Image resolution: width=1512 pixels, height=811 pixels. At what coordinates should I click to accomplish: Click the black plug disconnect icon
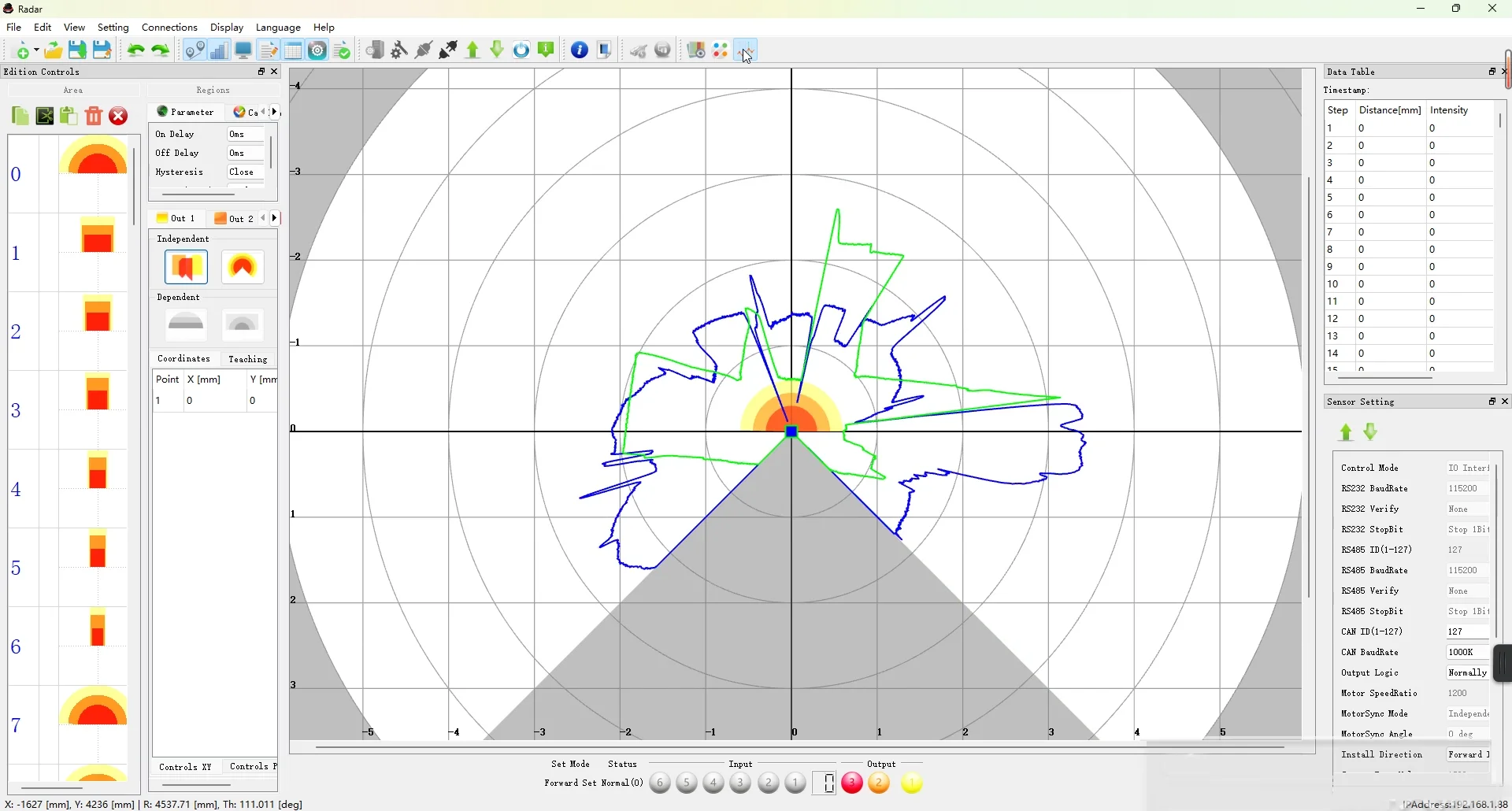pyautogui.click(x=448, y=50)
